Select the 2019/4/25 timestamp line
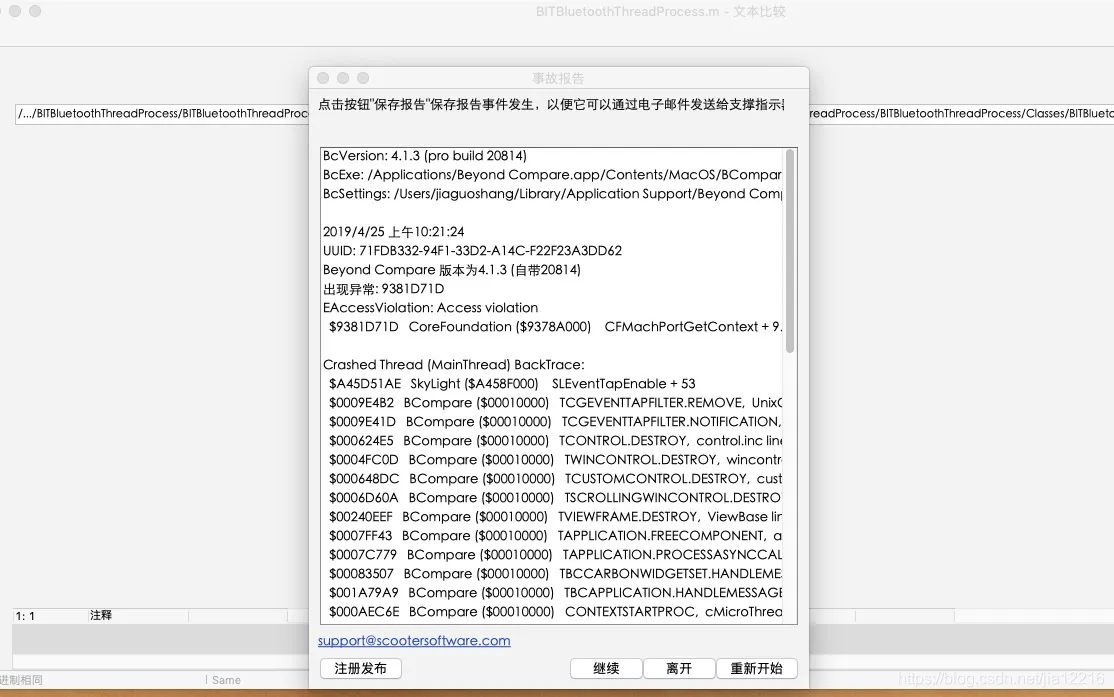Screen dimensions: 1114x697 [x=394, y=232]
